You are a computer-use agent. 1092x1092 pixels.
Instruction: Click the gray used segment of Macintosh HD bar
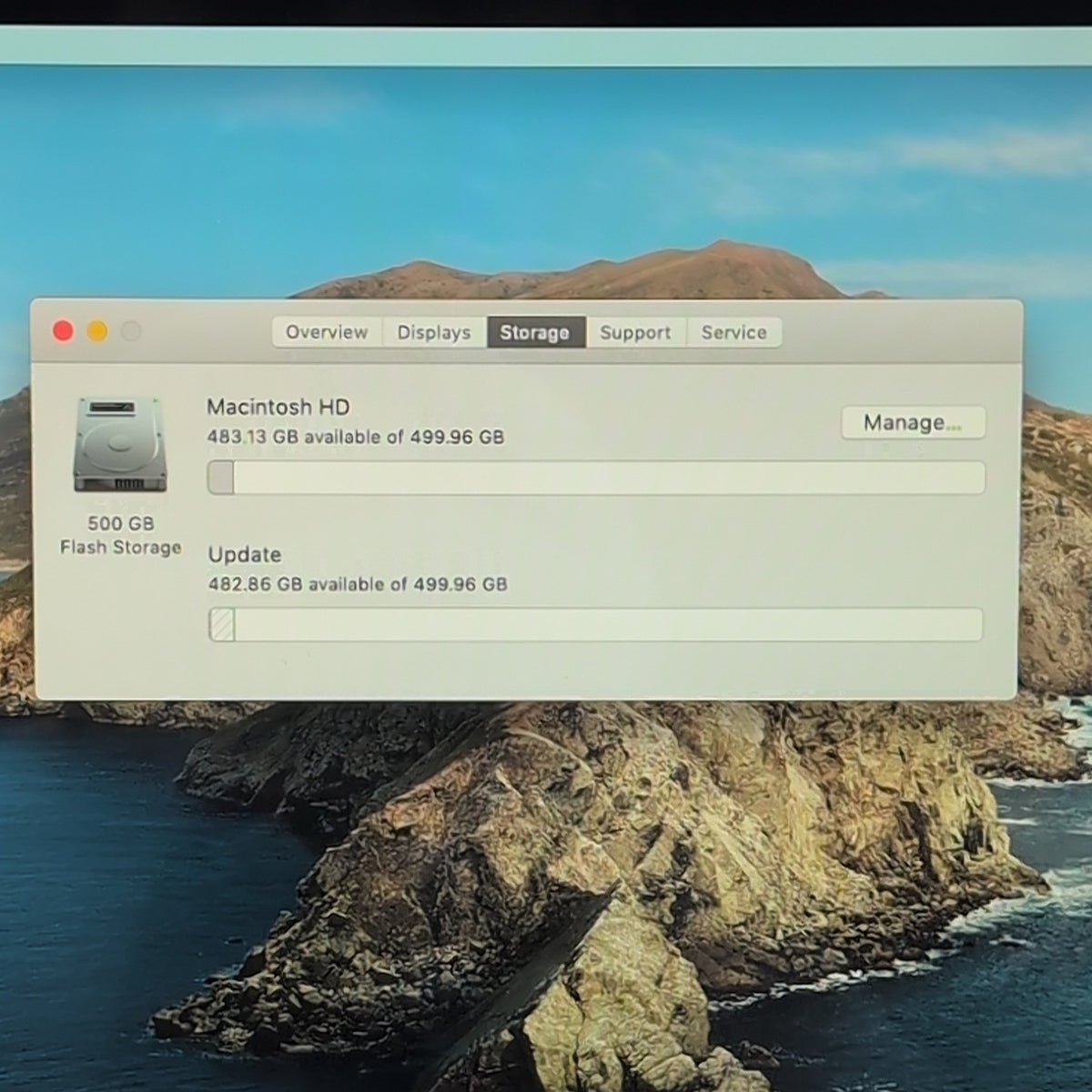[221, 478]
